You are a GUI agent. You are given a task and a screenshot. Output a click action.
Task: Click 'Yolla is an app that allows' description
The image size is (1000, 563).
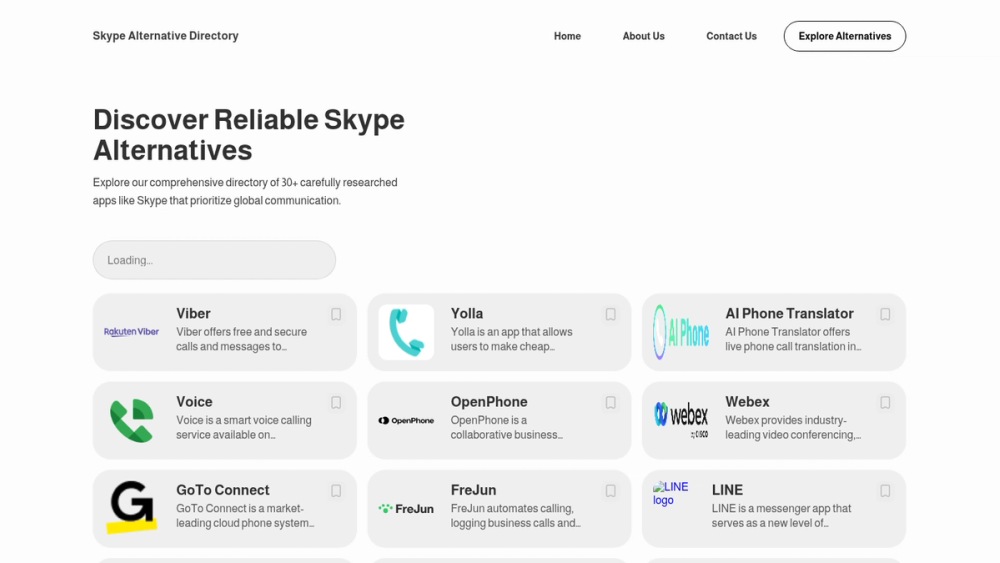tap(512, 339)
